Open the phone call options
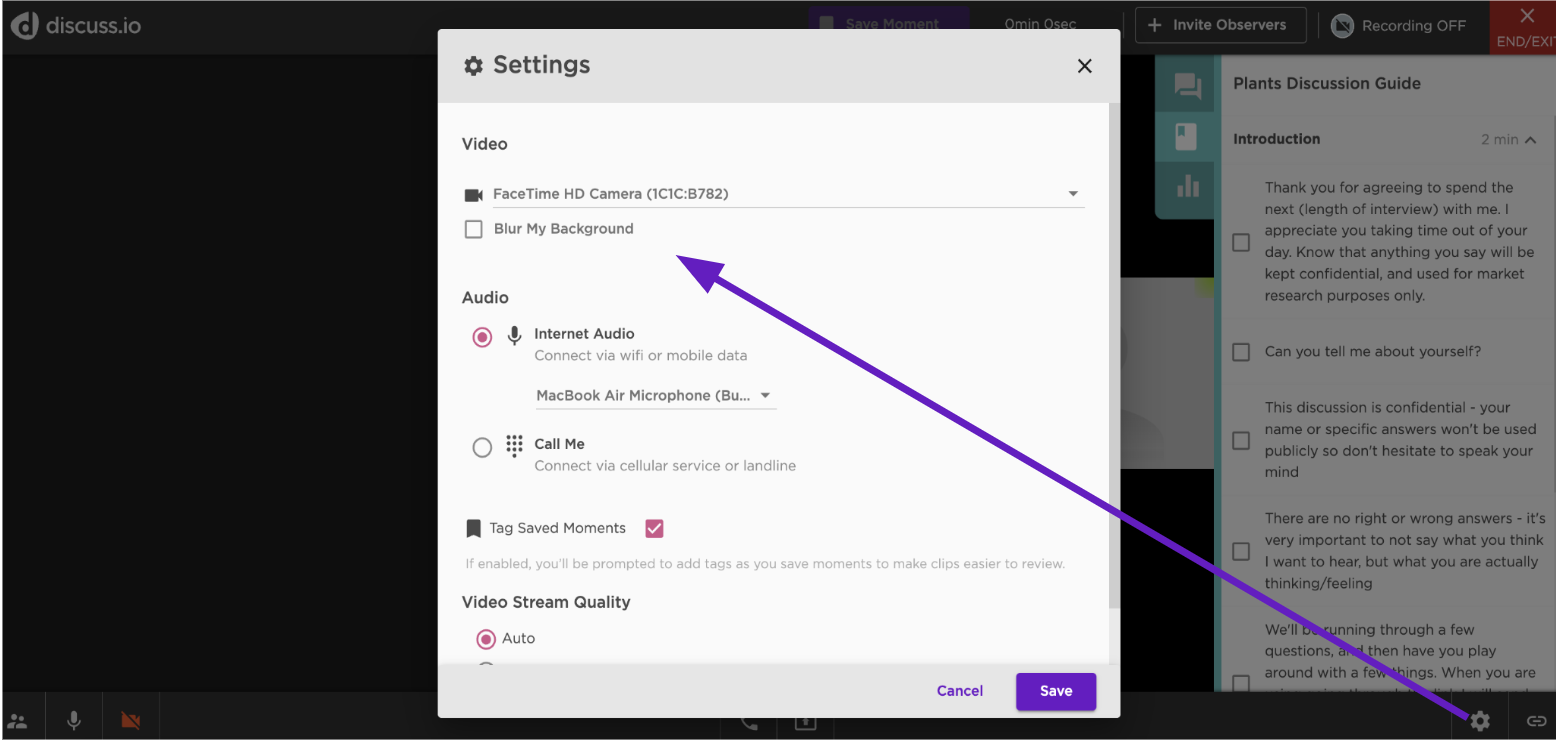 click(x=748, y=722)
